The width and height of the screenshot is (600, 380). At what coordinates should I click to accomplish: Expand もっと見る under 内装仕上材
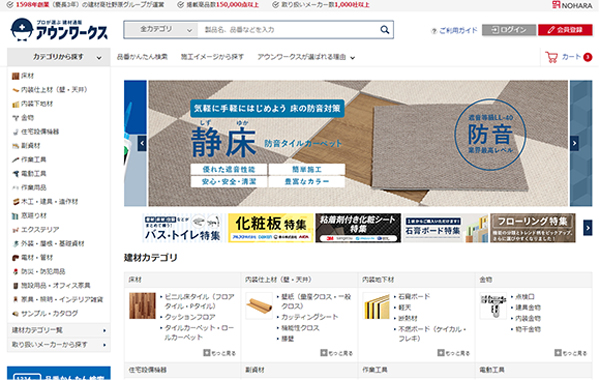point(337,353)
